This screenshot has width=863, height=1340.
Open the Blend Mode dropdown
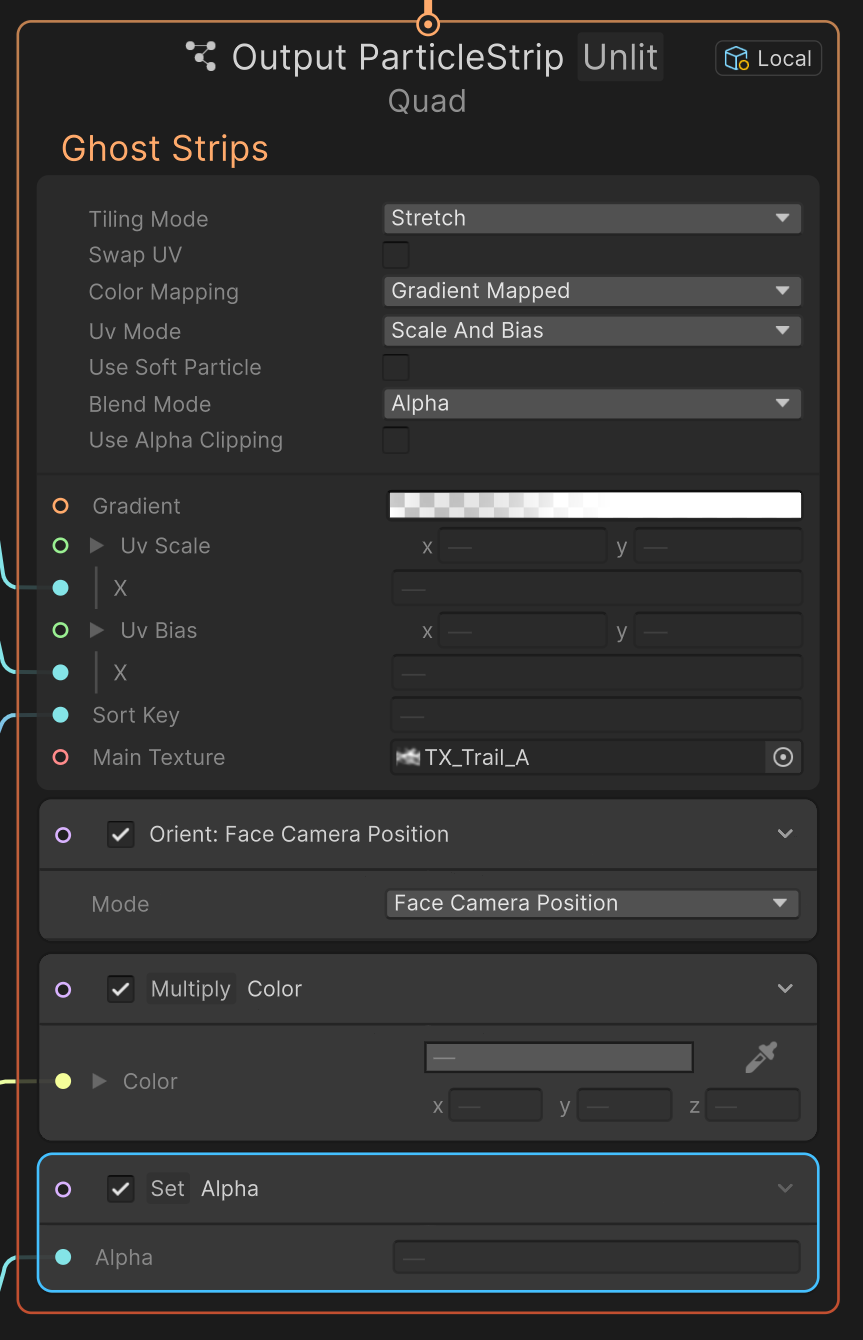point(592,404)
